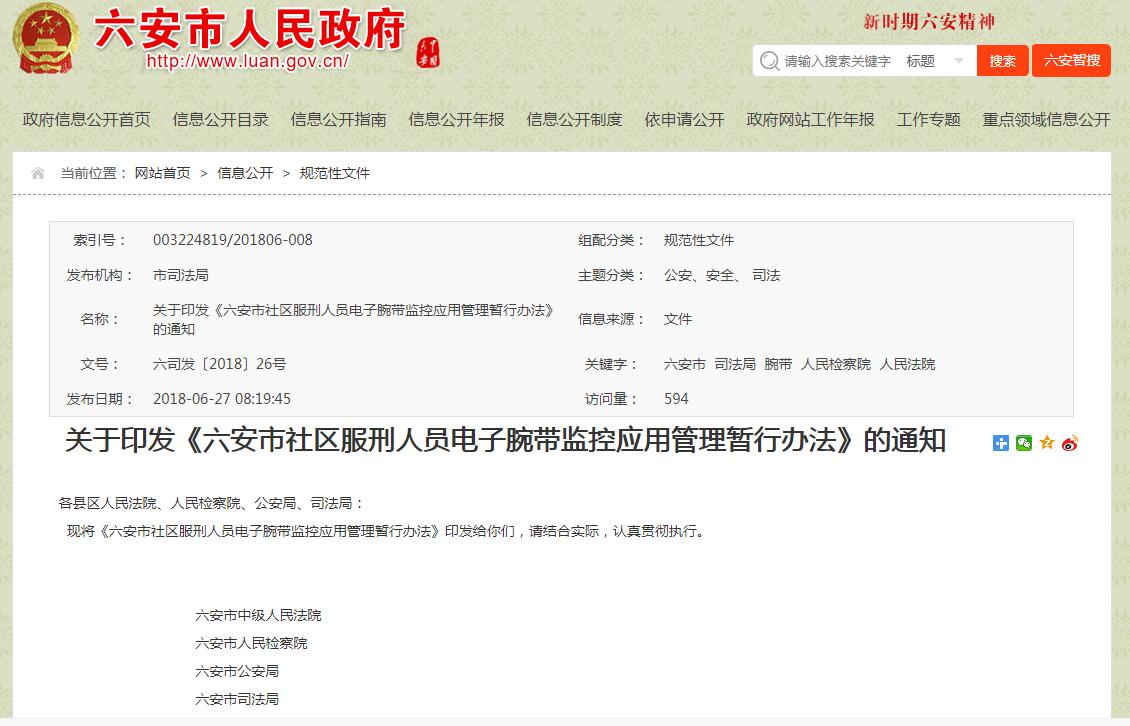Go to 网站首页 breadcrumb link
Screen dimensions: 1130x726
point(163,173)
